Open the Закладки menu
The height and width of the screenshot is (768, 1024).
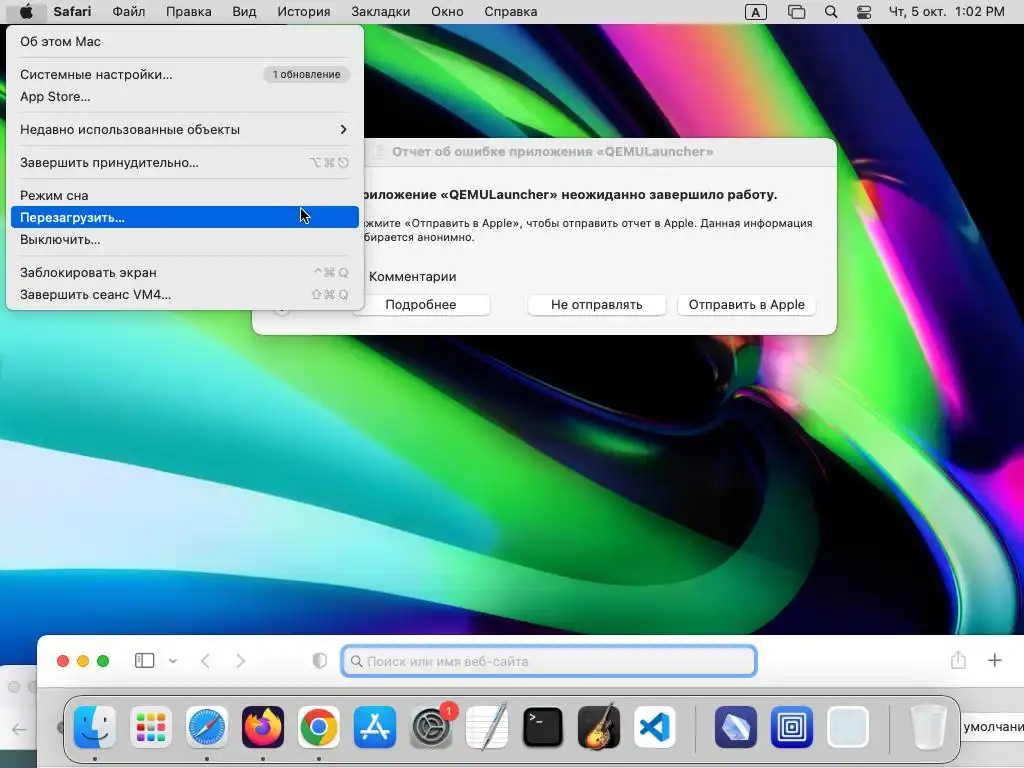pos(381,12)
